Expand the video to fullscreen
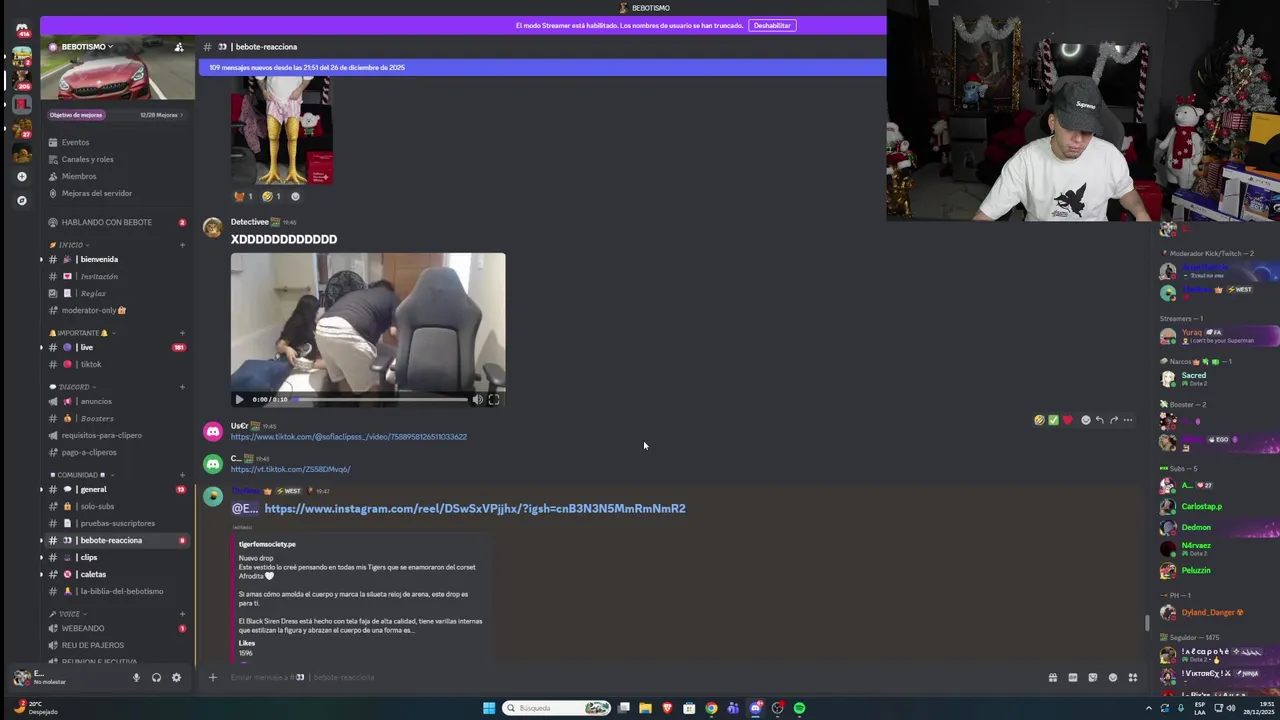The height and width of the screenshot is (720, 1280). tap(493, 399)
